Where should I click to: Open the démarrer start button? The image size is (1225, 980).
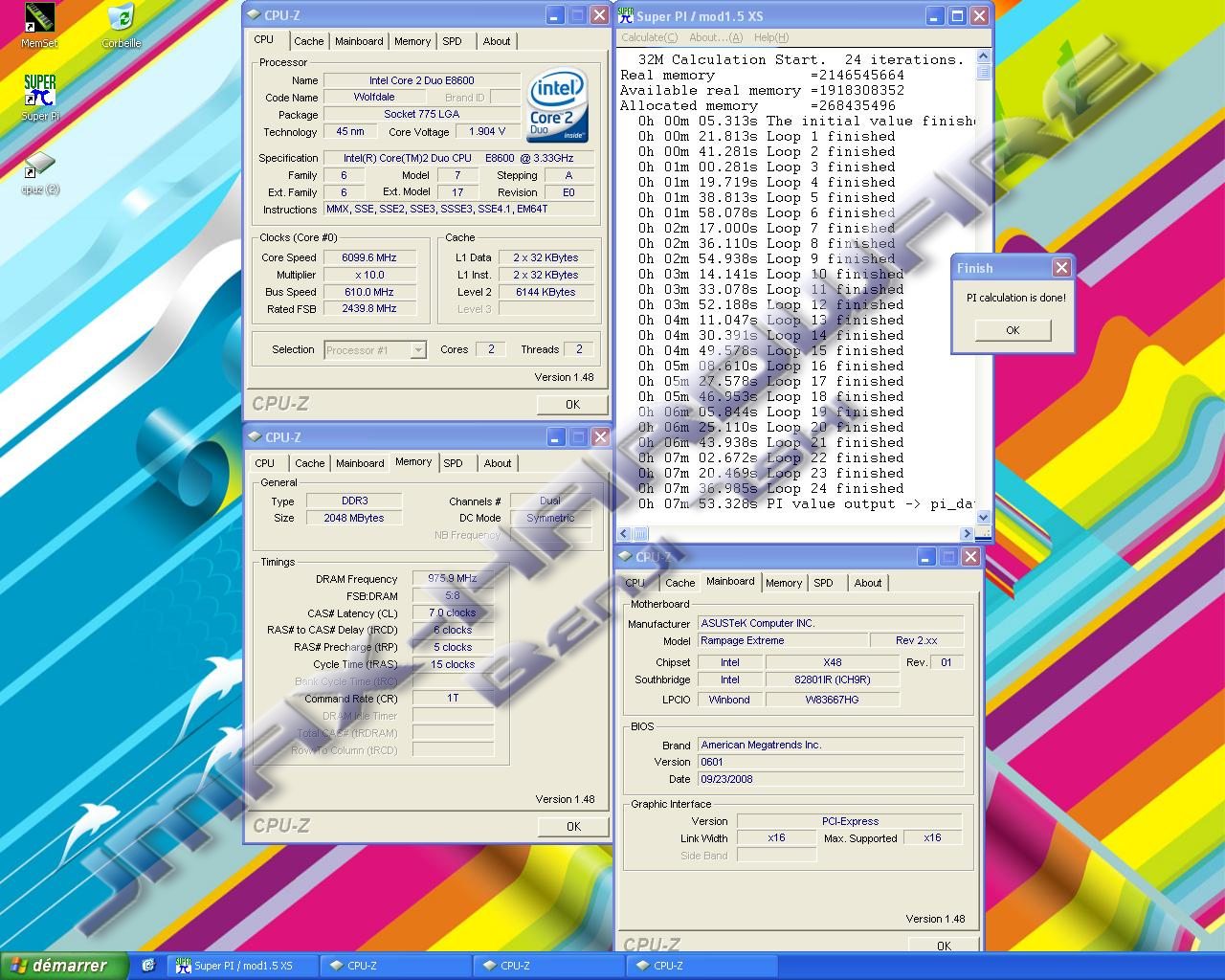coord(63,966)
